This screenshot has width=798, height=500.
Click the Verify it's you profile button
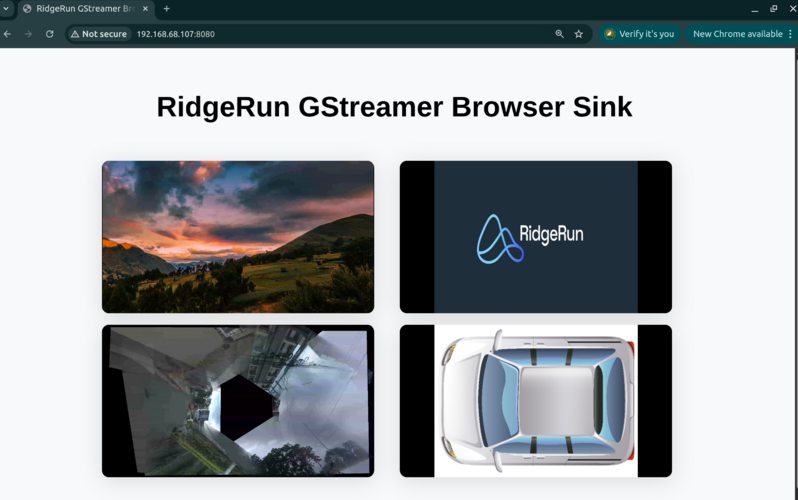[x=639, y=34]
